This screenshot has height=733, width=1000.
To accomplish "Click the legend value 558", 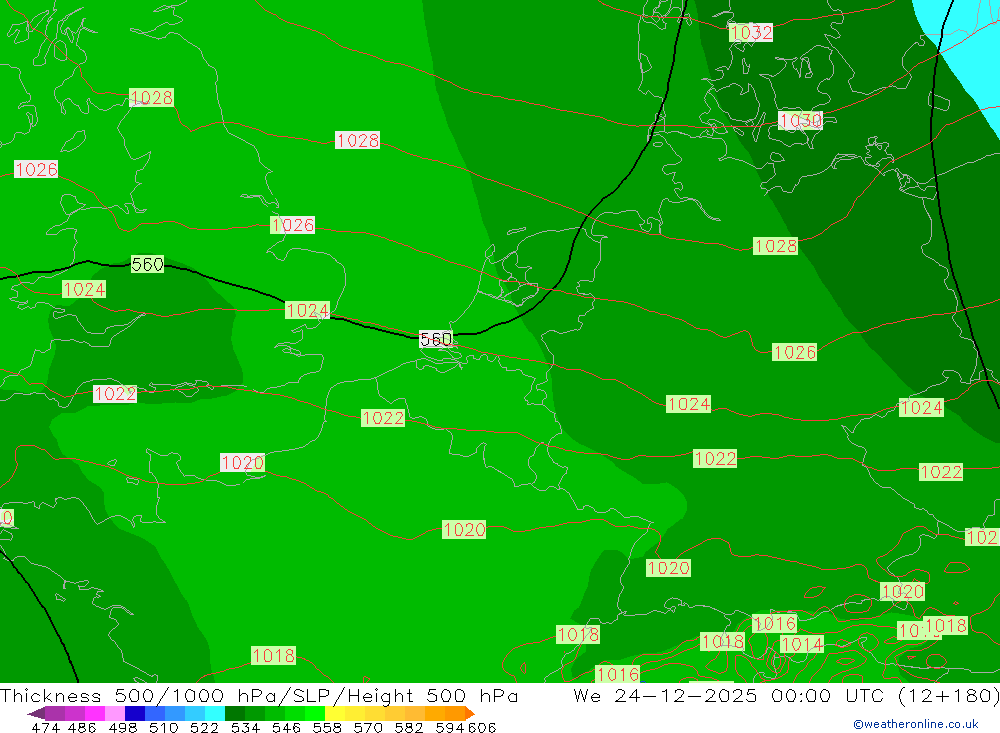I will point(327,727).
